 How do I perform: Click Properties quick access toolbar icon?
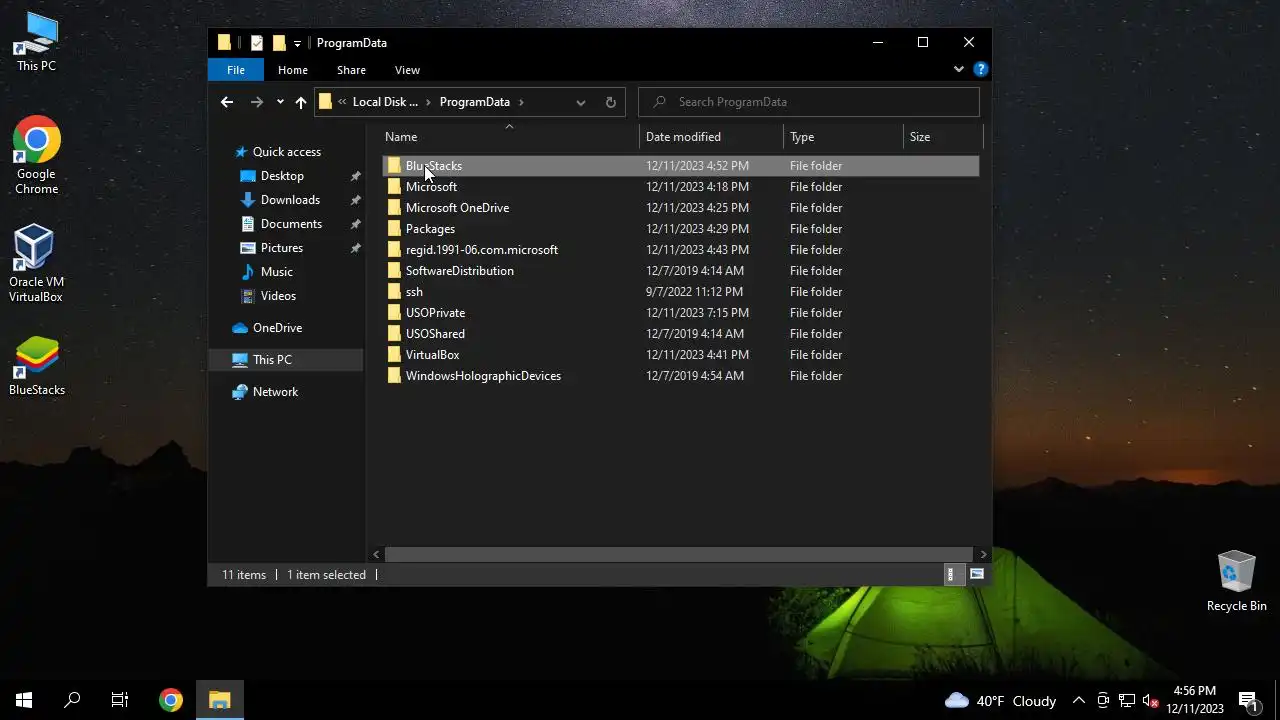tap(257, 43)
